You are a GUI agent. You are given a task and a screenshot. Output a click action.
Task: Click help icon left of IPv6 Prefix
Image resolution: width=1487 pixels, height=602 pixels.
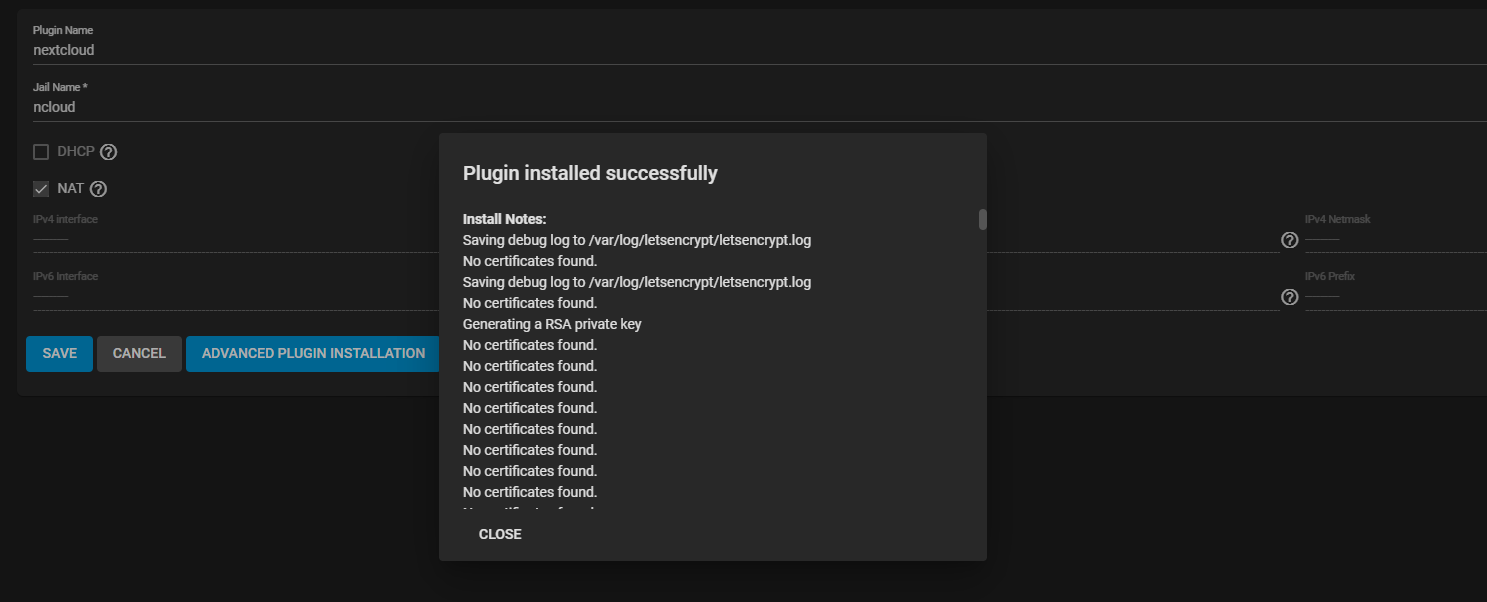point(1290,297)
